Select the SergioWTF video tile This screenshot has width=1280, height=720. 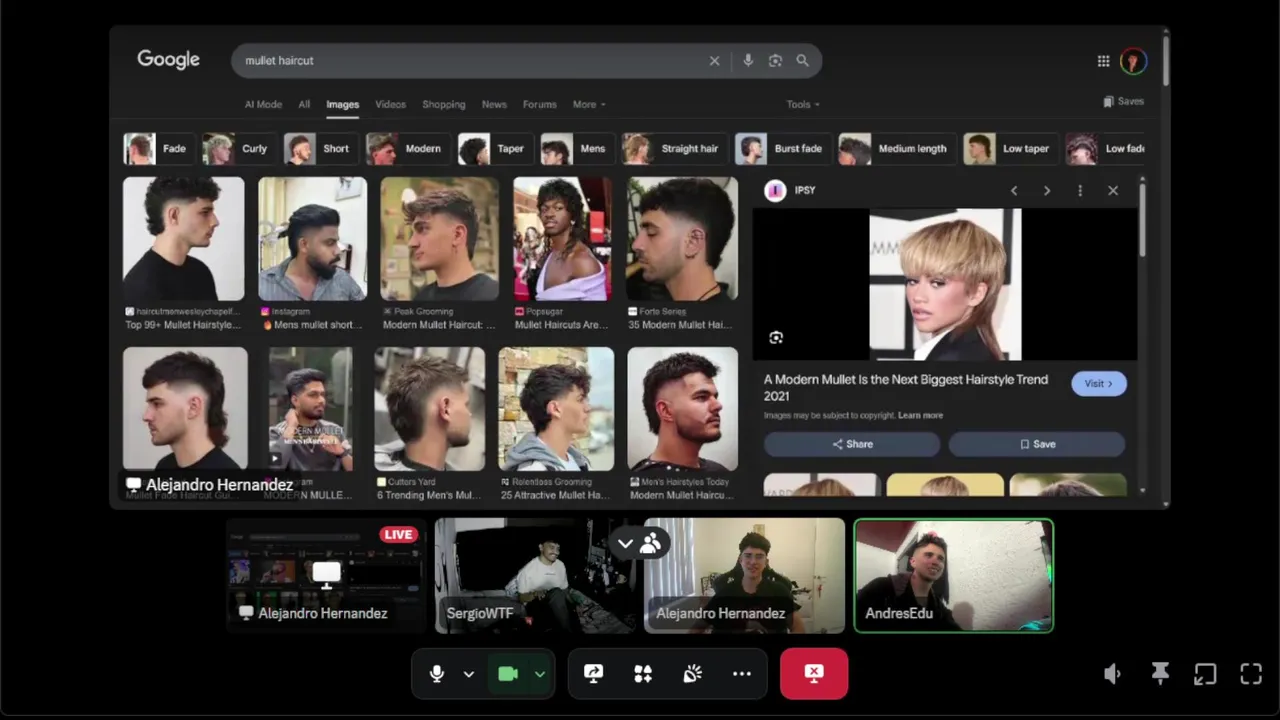535,576
